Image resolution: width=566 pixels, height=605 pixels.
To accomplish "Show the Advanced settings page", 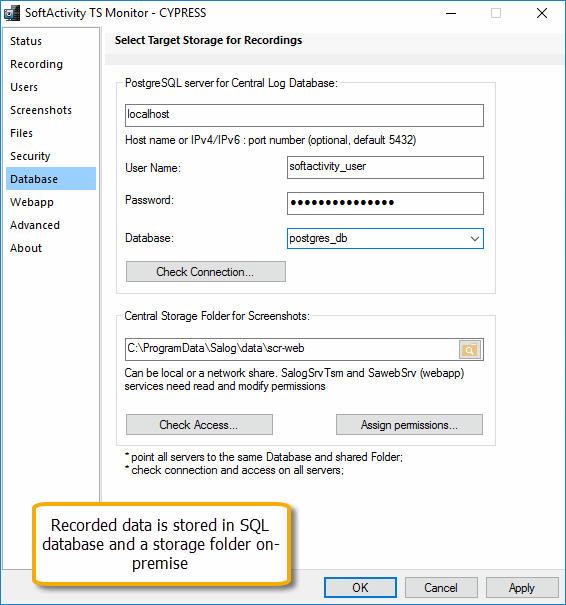I will (35, 225).
